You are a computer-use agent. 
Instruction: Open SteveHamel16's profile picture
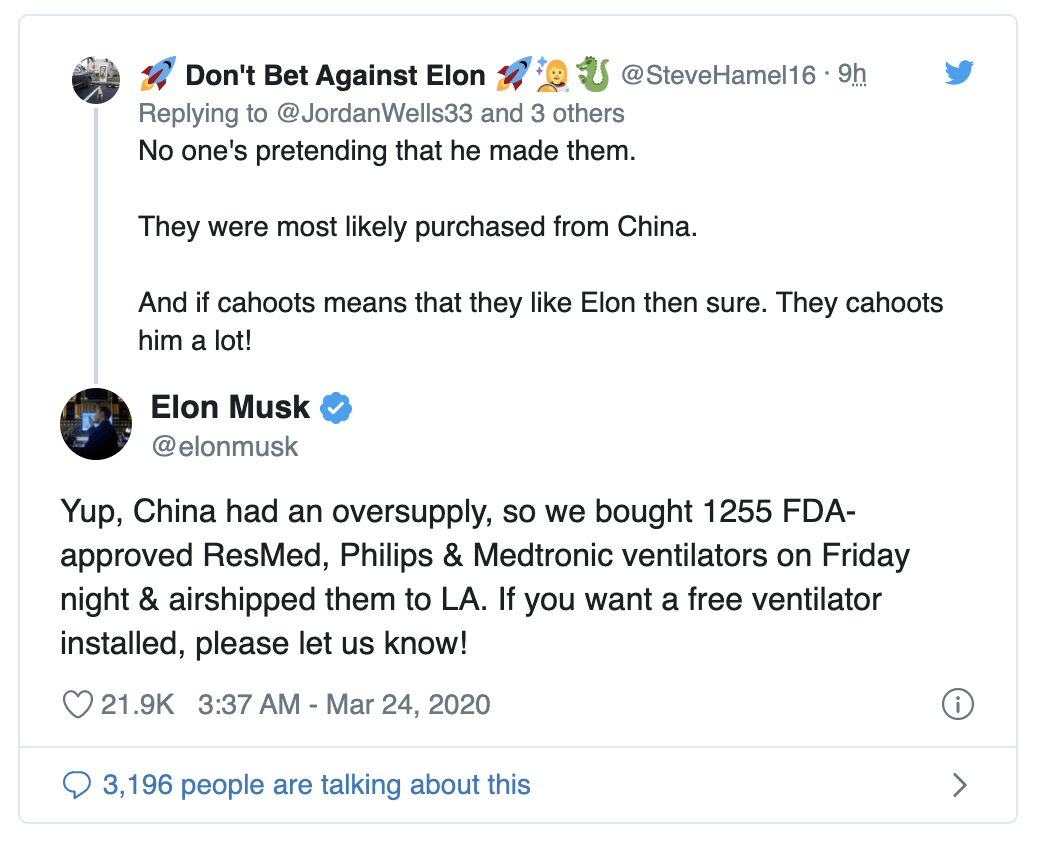97,80
